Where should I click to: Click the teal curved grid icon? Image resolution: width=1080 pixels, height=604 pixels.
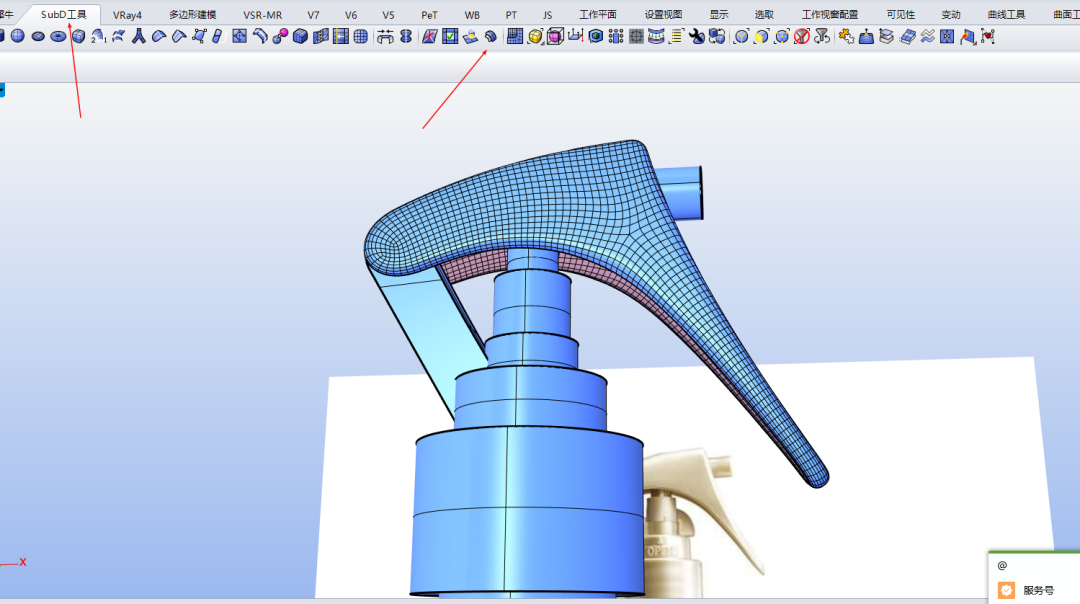(x=656, y=37)
